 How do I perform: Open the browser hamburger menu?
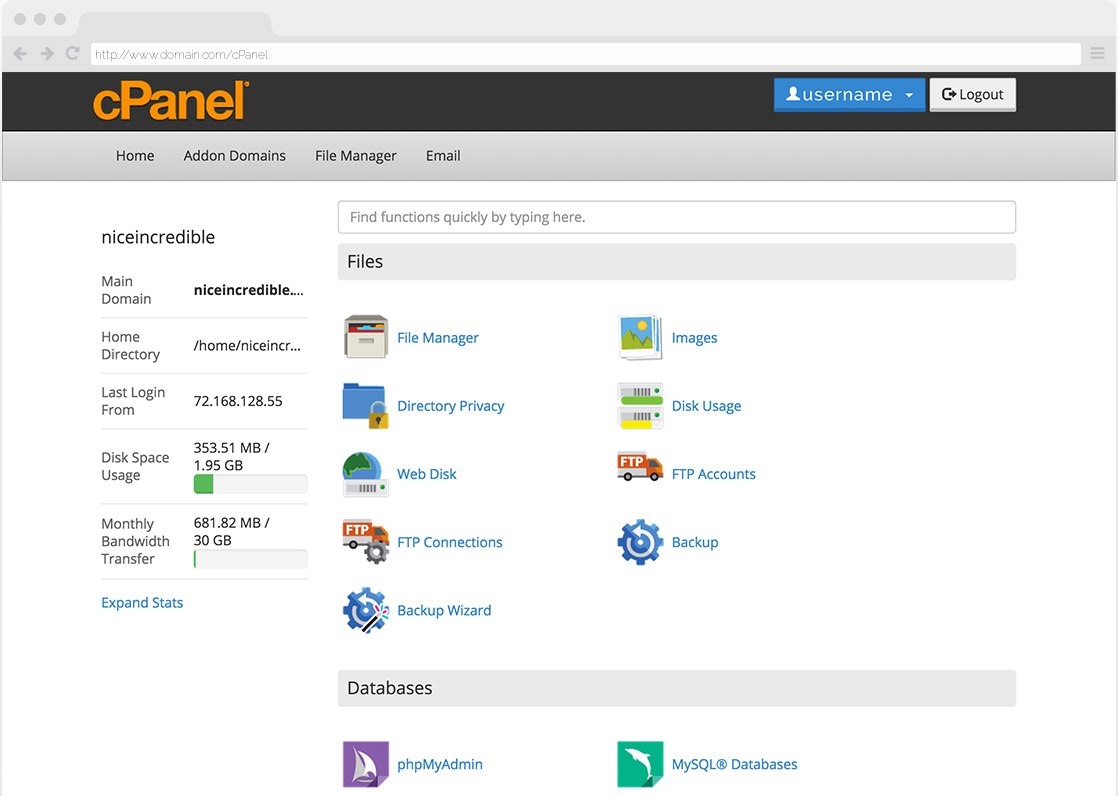click(1097, 54)
